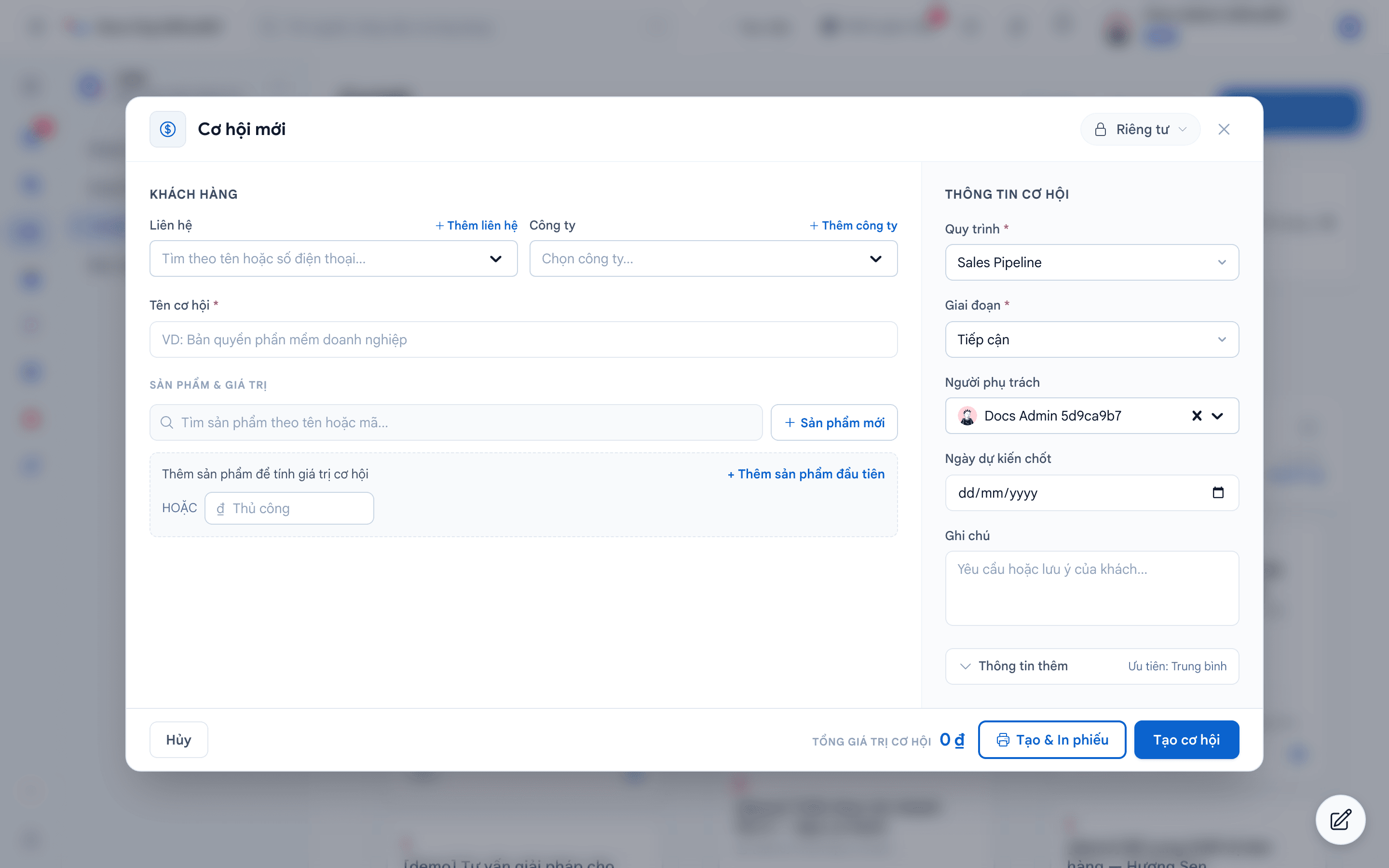Open the Quy trình Sales Pipeline dropdown

(1092, 262)
